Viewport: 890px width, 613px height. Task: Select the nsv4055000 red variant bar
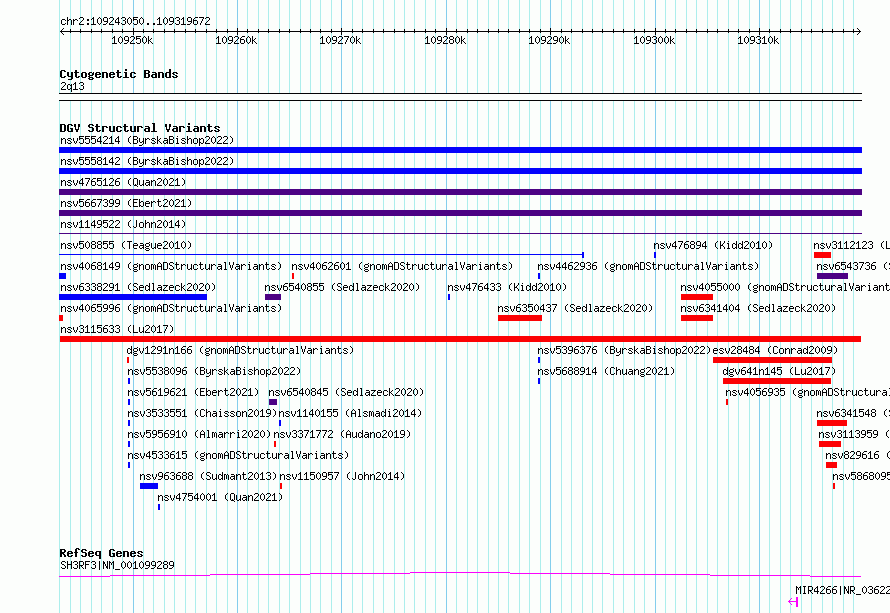697,297
